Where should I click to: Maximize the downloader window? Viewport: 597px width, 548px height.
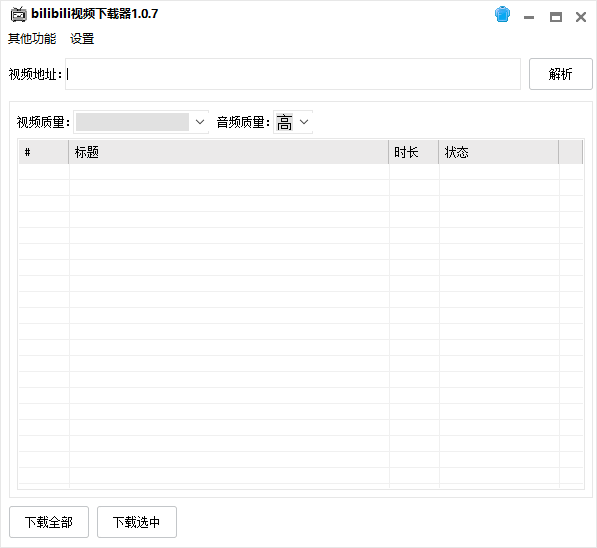pos(556,17)
